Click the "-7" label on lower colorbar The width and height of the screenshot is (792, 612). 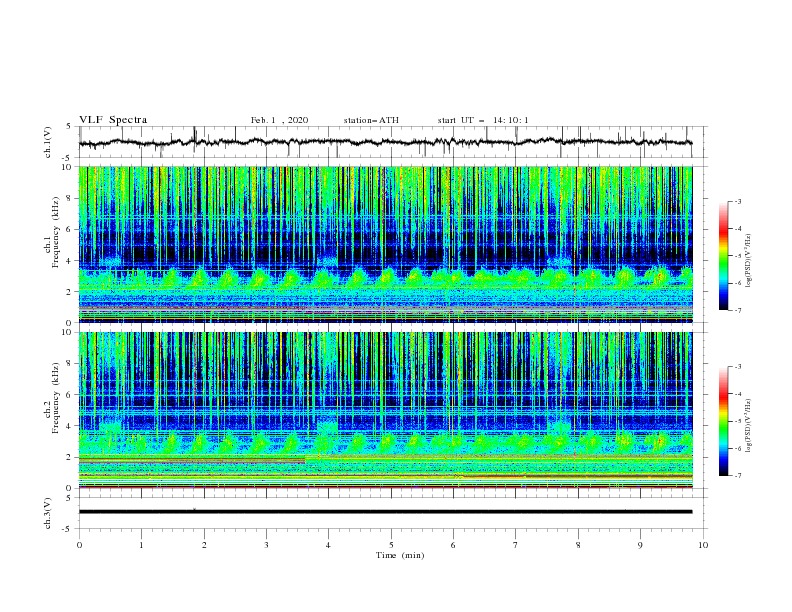tap(738, 476)
